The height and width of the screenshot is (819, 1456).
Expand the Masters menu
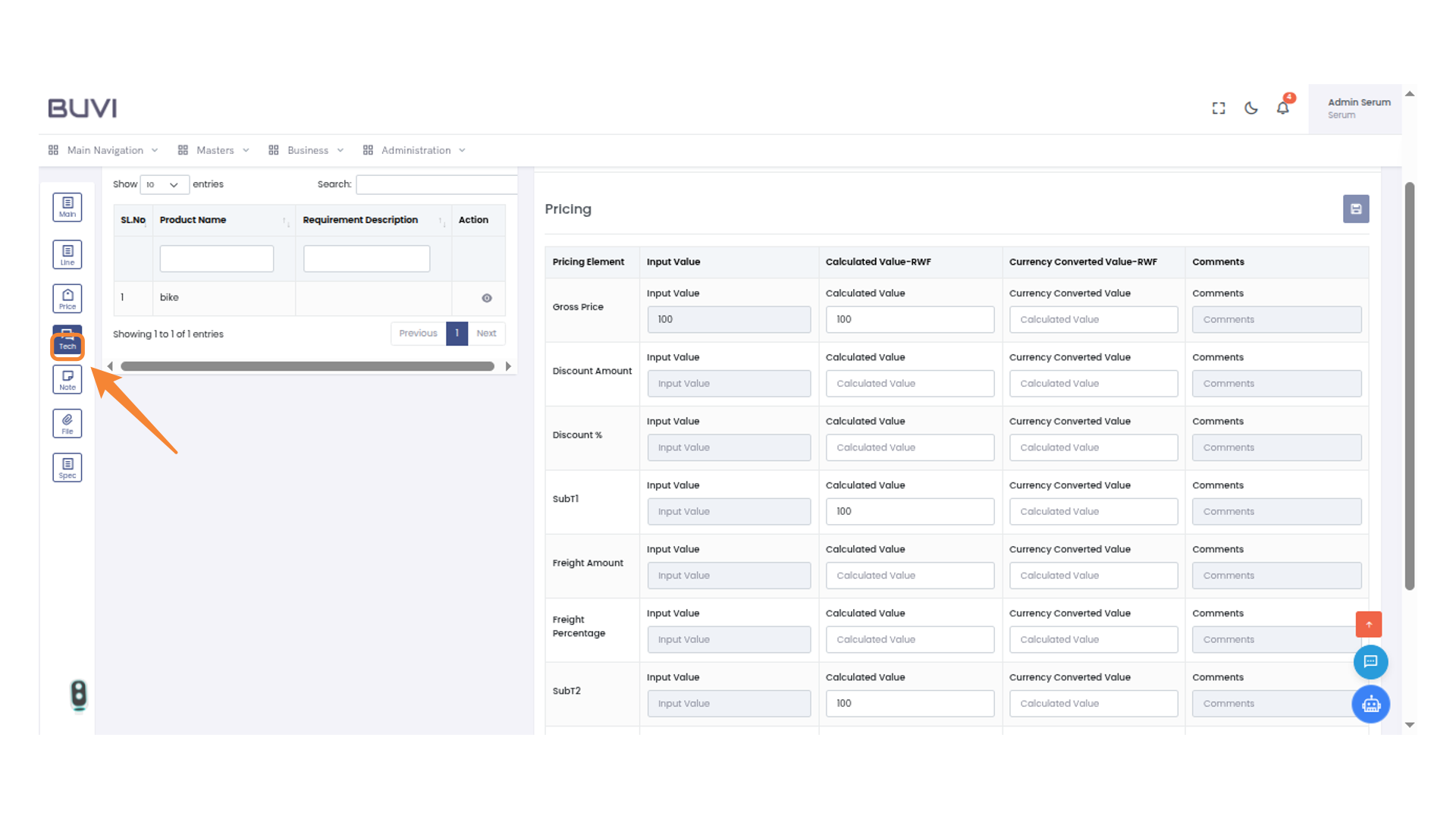(x=214, y=150)
